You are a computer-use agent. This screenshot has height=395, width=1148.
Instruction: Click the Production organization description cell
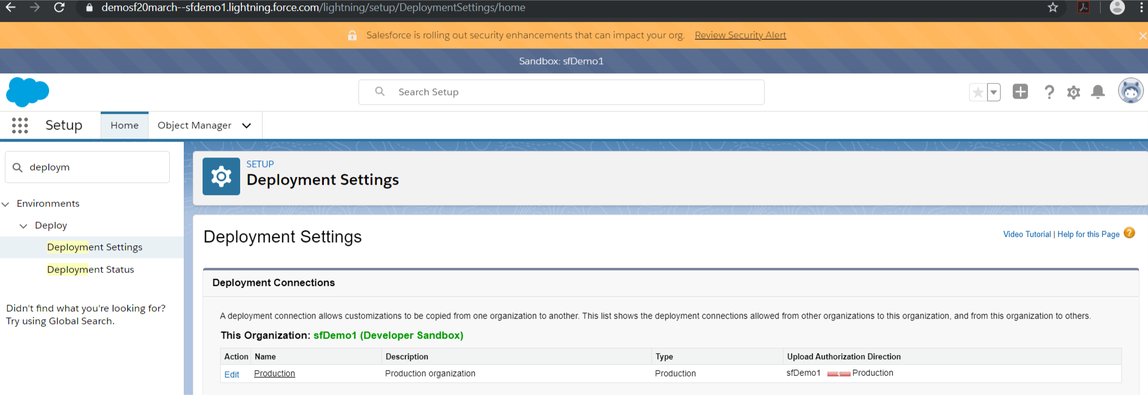[430, 373]
